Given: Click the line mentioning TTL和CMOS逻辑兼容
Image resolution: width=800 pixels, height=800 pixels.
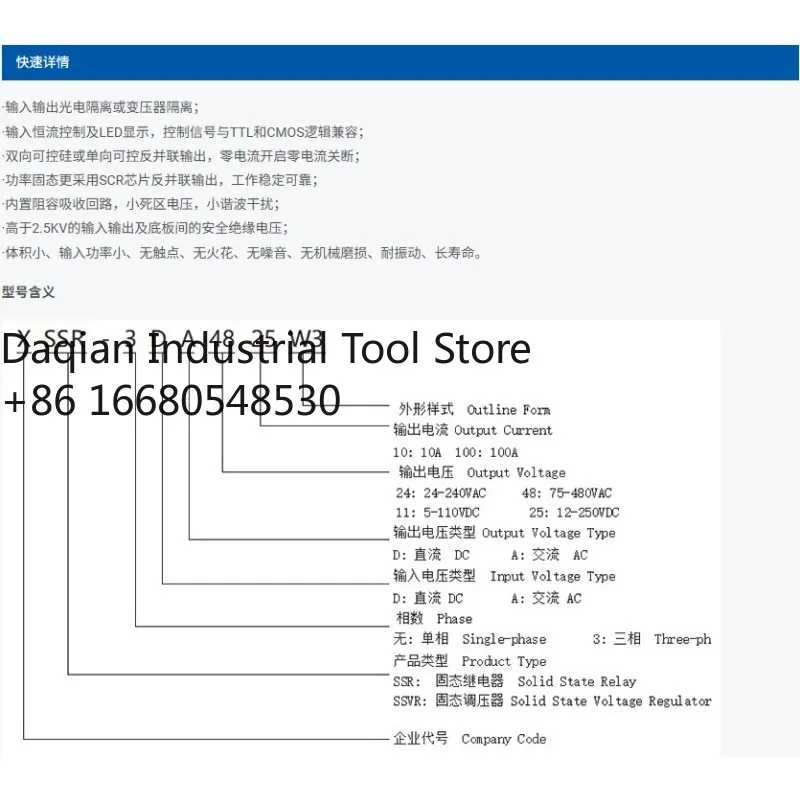Looking at the screenshot, I should (x=183, y=132).
